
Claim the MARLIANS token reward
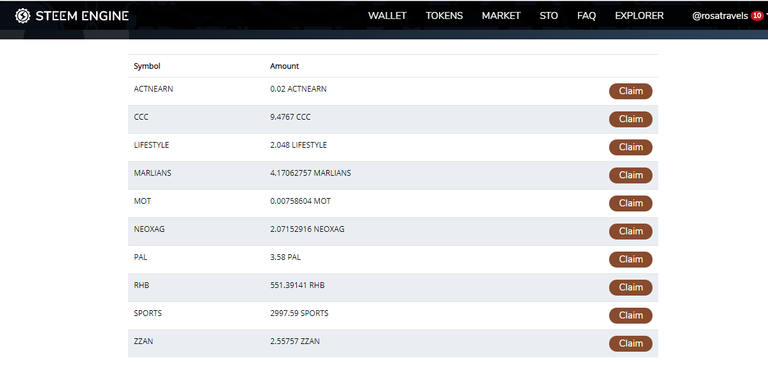point(630,175)
